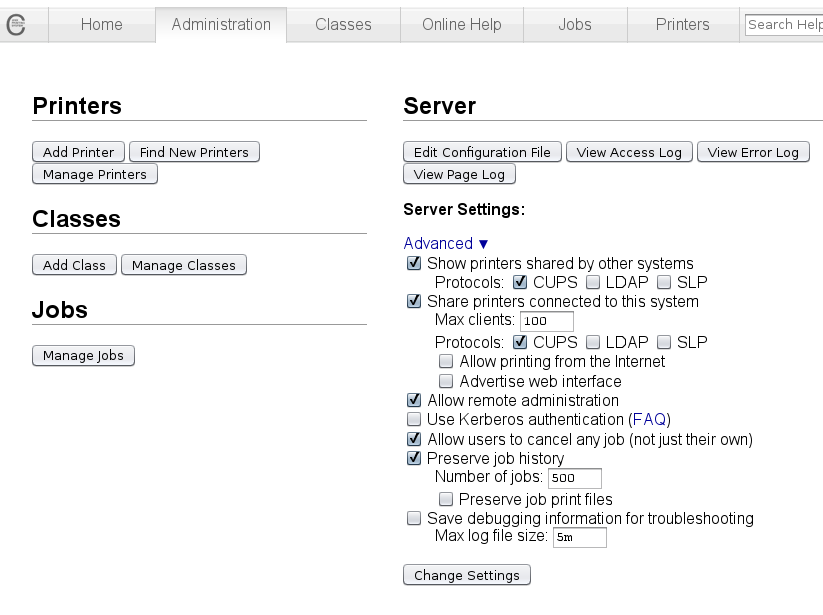The width and height of the screenshot is (823, 615).
Task: Focus the Search Help field
Action: click(x=784, y=25)
